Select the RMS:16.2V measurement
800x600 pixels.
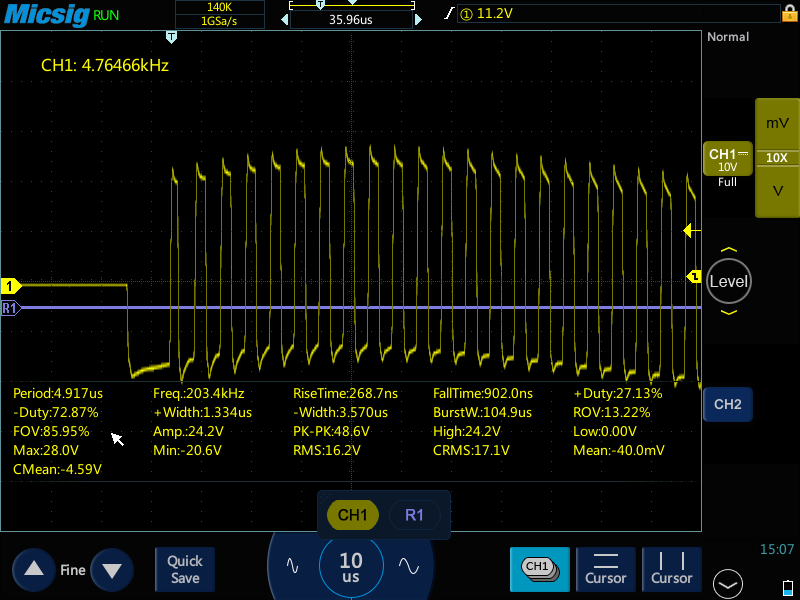[327, 450]
